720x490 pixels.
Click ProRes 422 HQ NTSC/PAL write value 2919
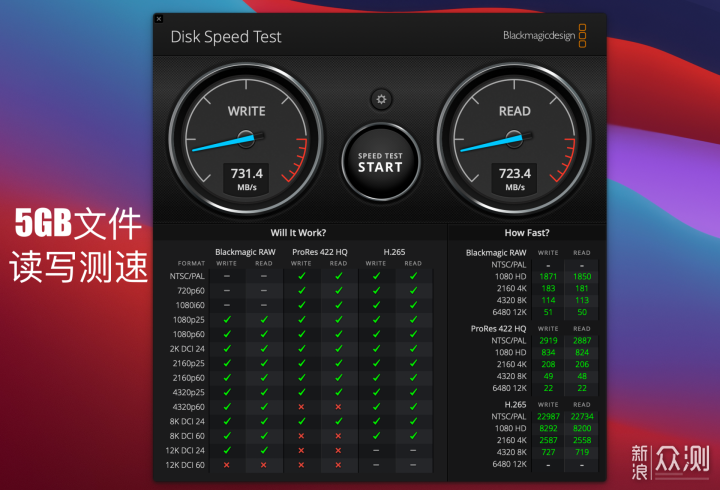(x=548, y=341)
